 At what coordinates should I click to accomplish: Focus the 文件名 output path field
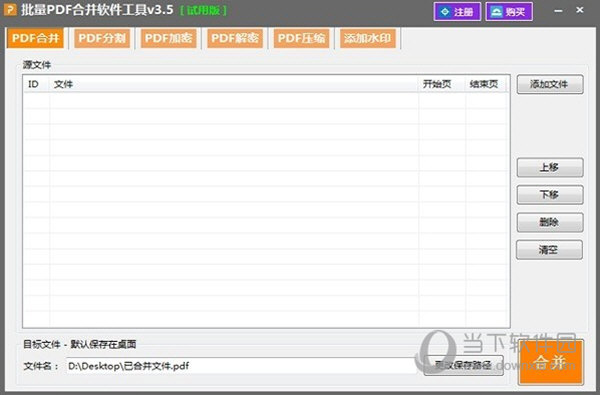coord(242,366)
